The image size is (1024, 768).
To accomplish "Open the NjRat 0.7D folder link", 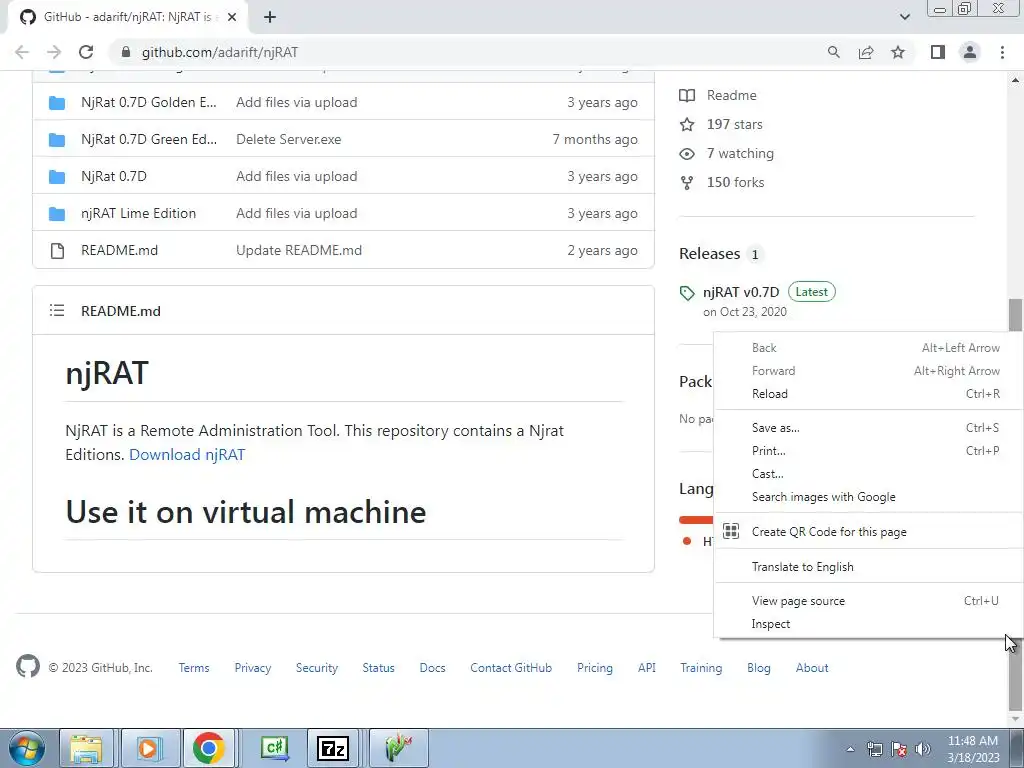I will (114, 176).
